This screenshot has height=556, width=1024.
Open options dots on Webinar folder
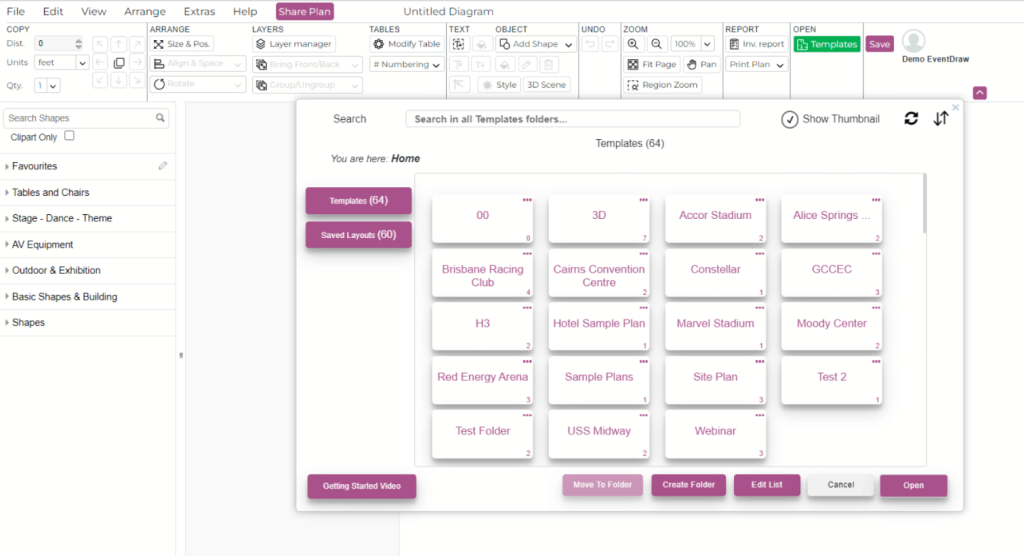(760, 416)
